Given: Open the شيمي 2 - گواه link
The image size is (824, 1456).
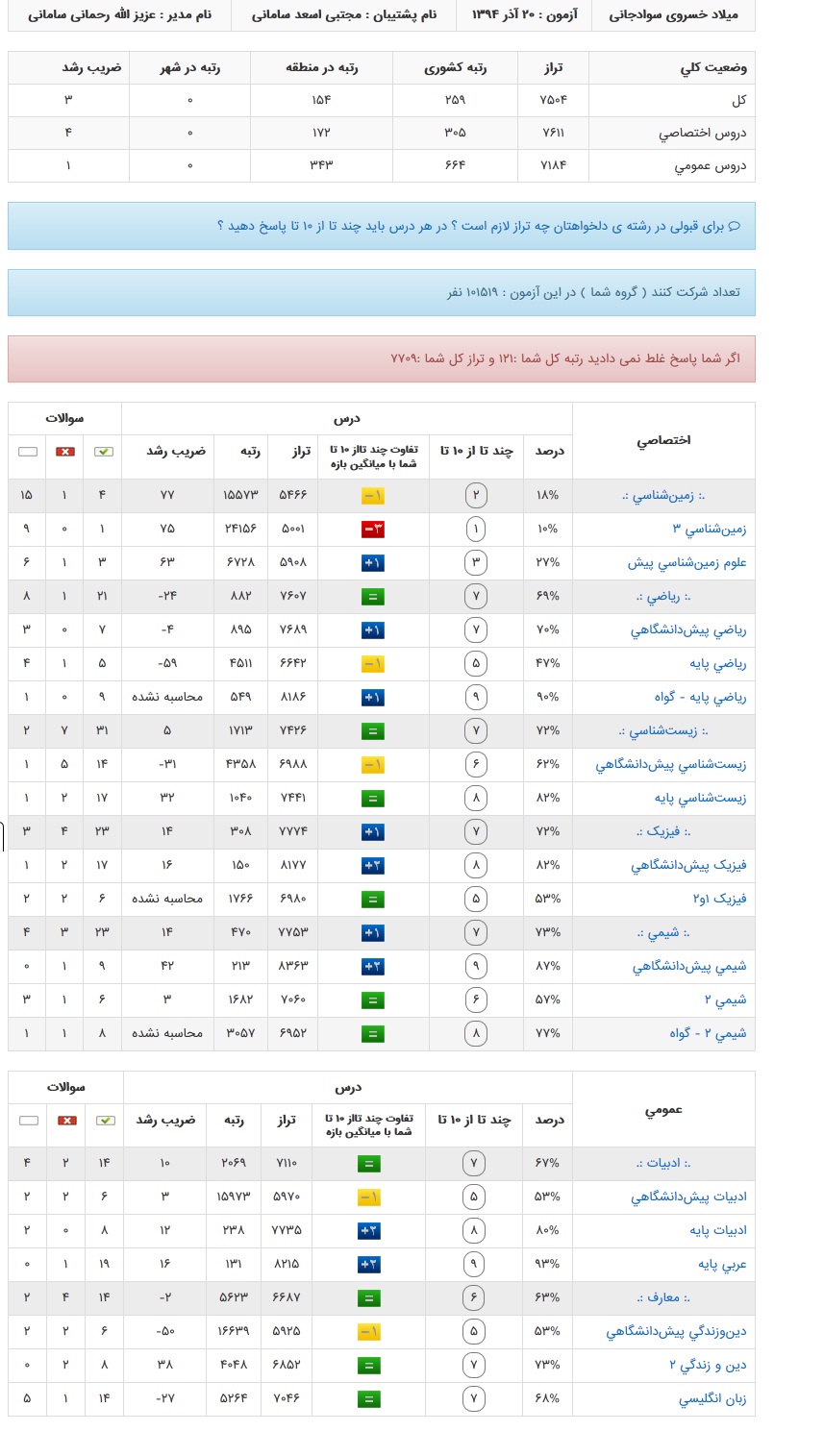Looking at the screenshot, I should pyautogui.click(x=708, y=1033).
